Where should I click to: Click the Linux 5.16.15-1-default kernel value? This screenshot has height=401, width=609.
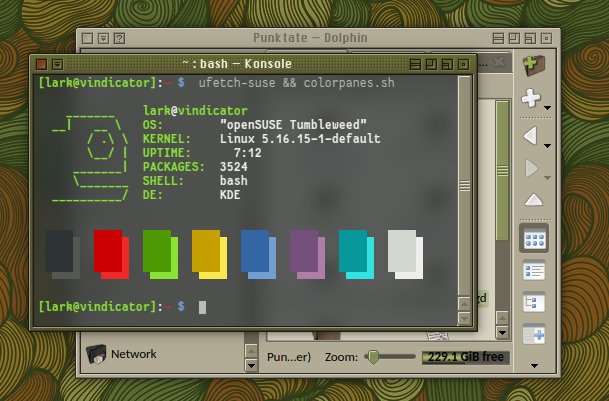pos(300,139)
